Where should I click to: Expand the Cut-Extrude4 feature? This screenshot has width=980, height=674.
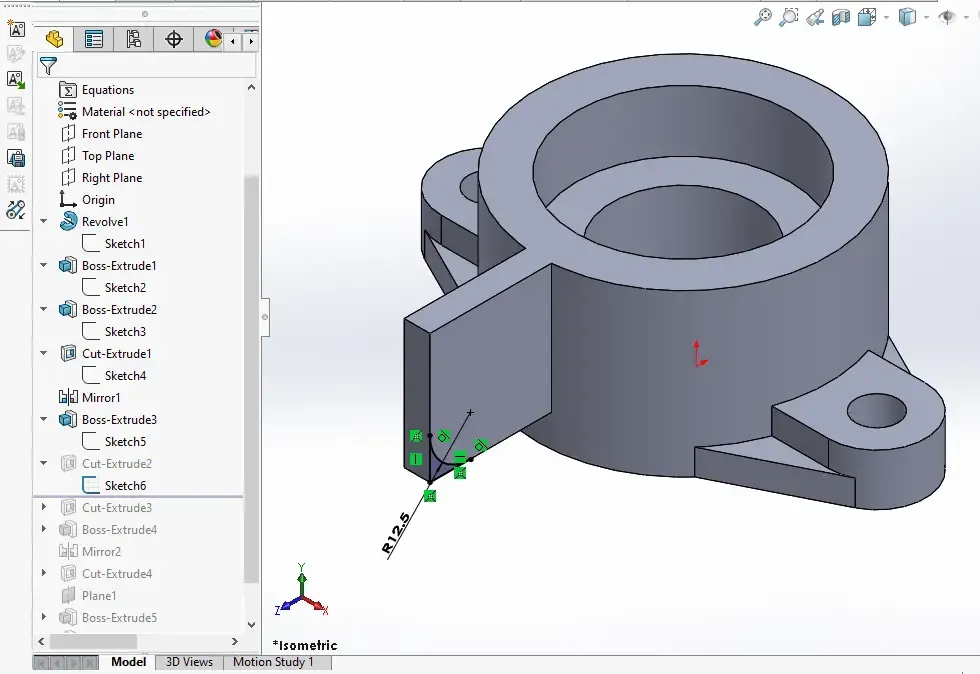44,573
